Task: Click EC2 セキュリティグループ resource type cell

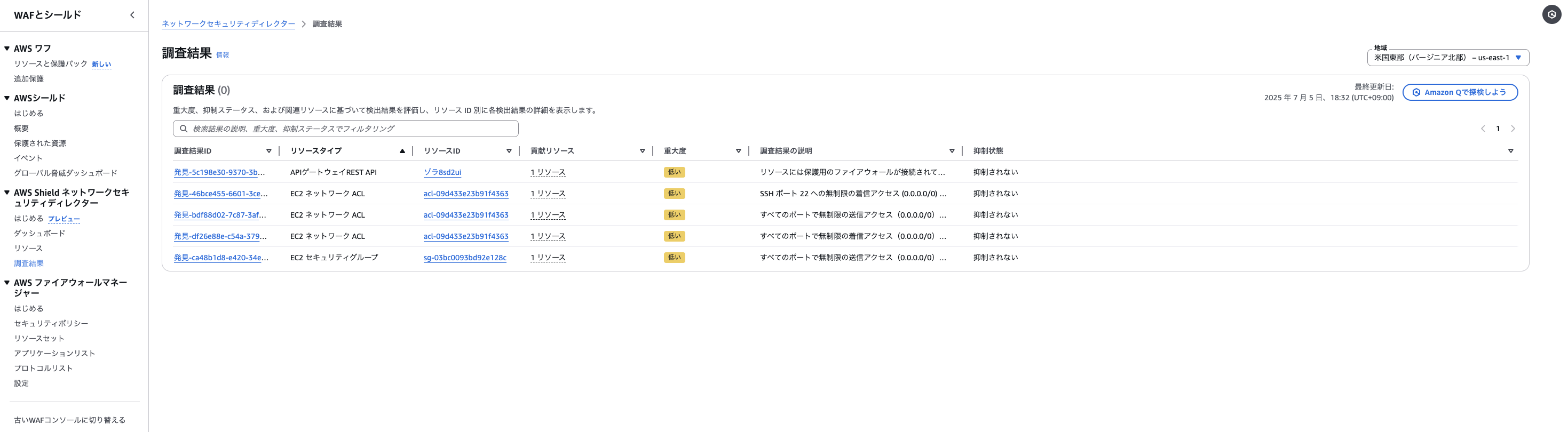Action: pos(334,258)
